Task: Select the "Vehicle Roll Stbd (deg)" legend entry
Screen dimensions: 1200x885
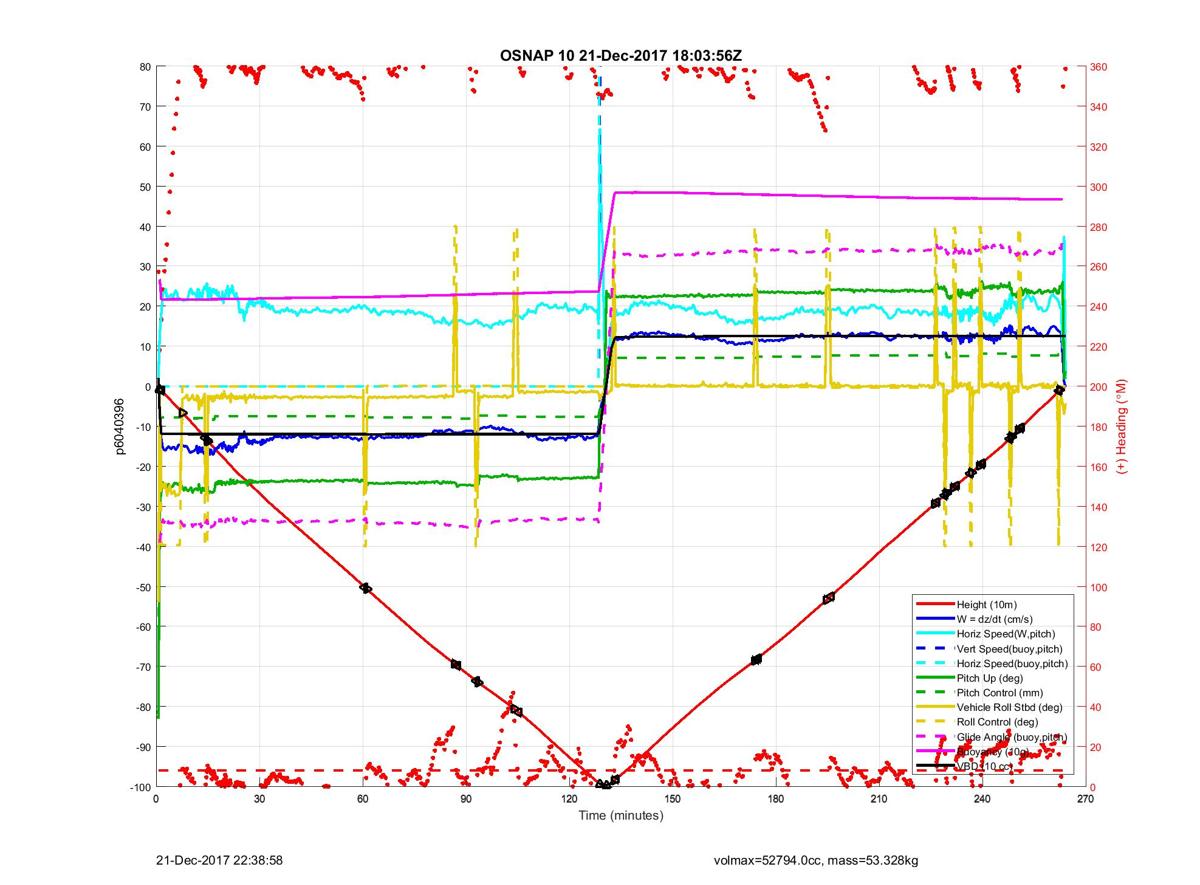Action: (x=988, y=707)
